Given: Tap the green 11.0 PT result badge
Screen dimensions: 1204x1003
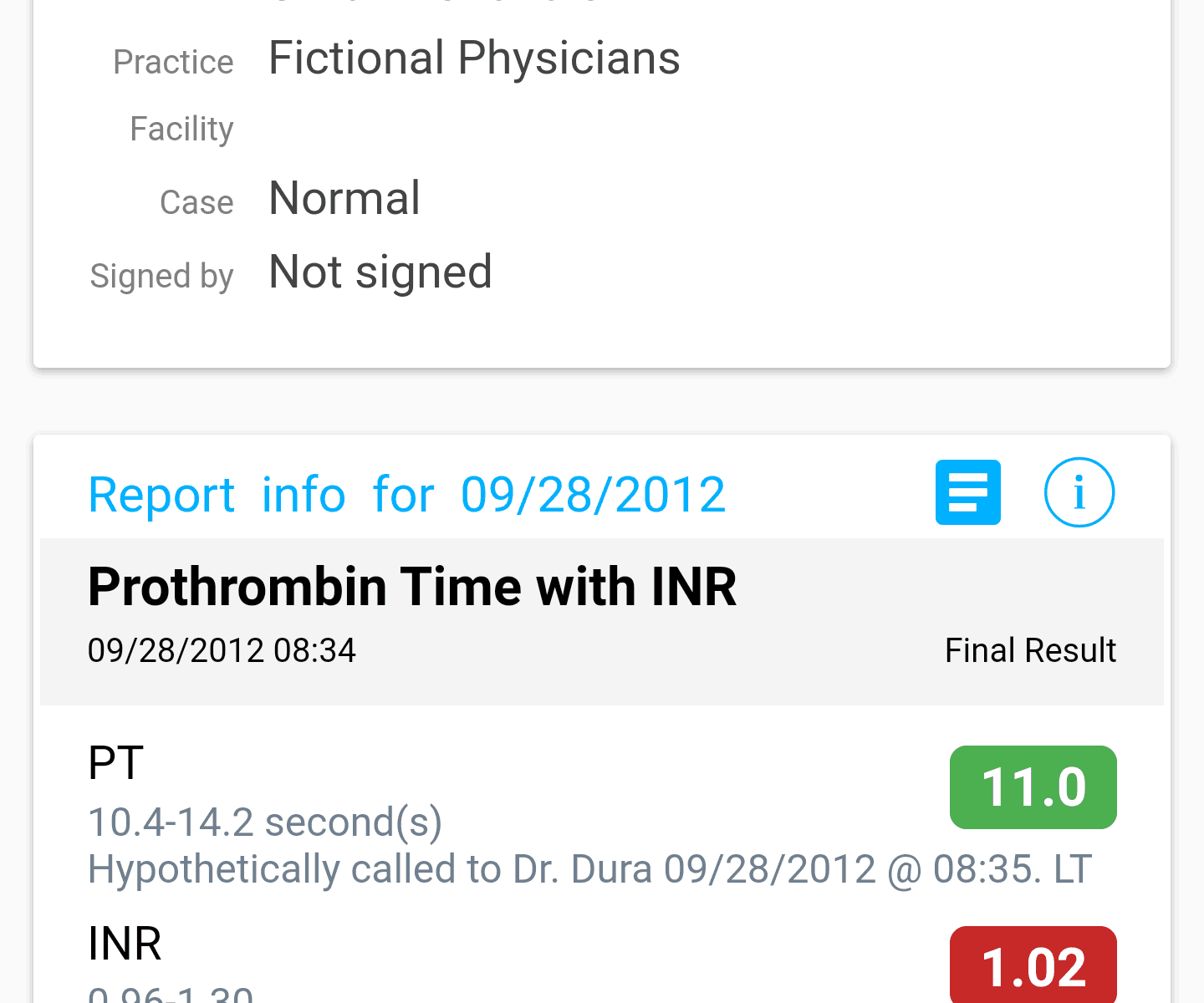Looking at the screenshot, I should (x=1033, y=787).
